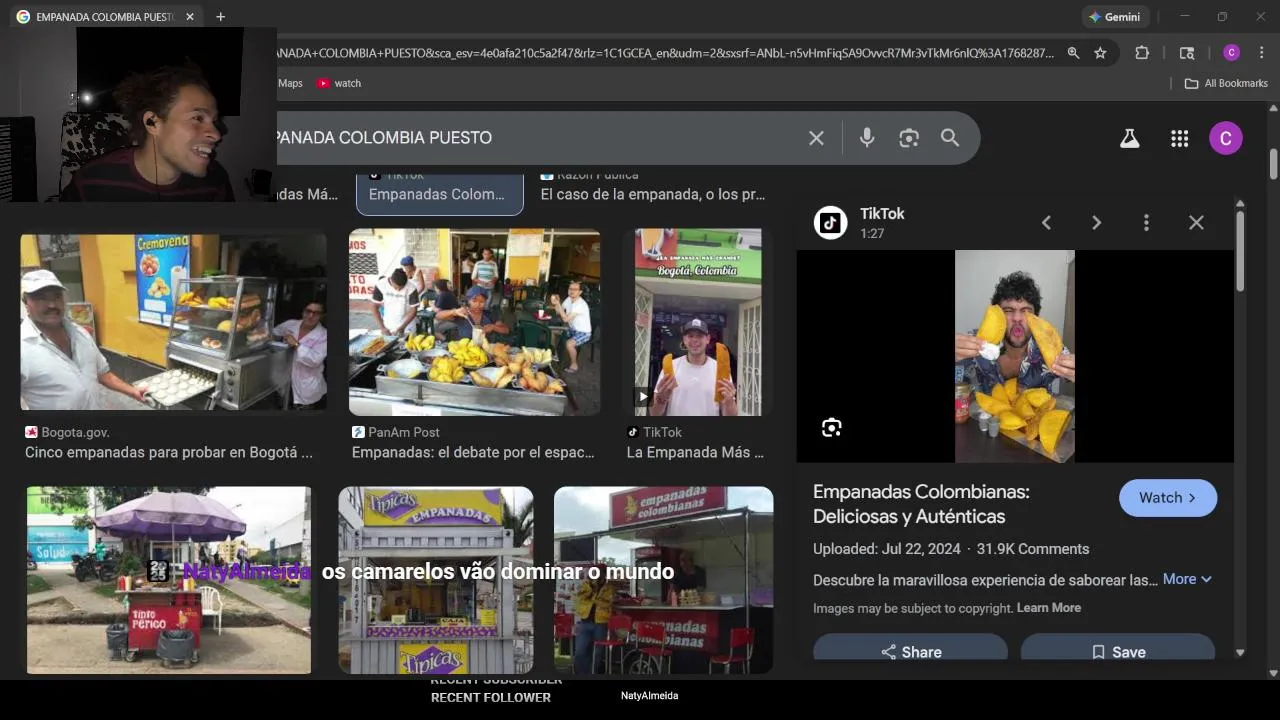
Task: Close the image preview panel
Action: point(1196,223)
